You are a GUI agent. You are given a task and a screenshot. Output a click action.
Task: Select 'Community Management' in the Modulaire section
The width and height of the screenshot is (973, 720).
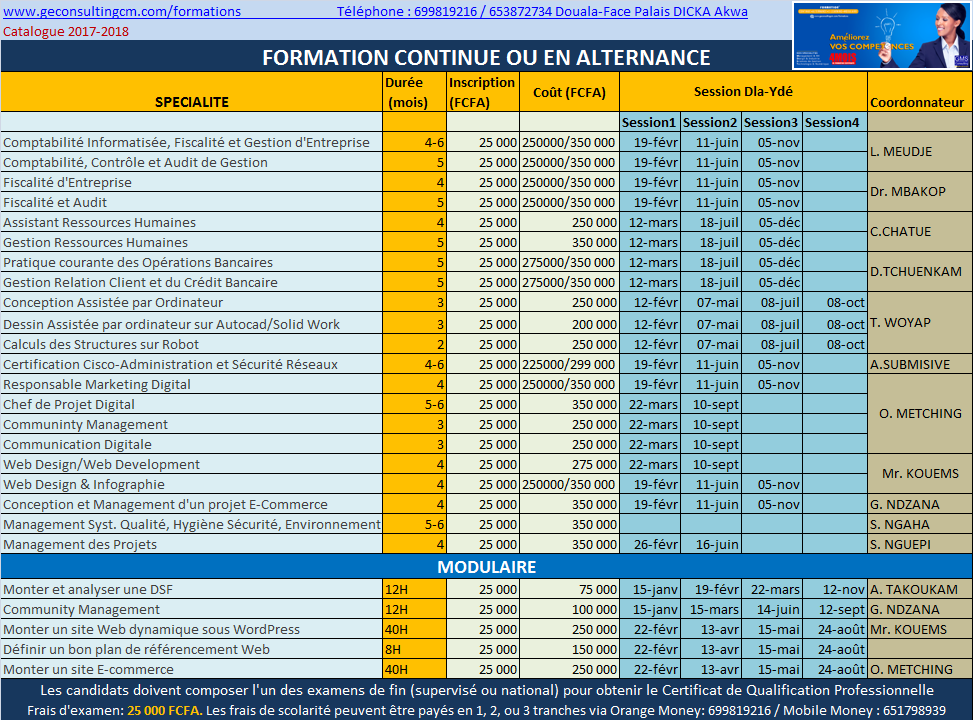[x=192, y=610]
